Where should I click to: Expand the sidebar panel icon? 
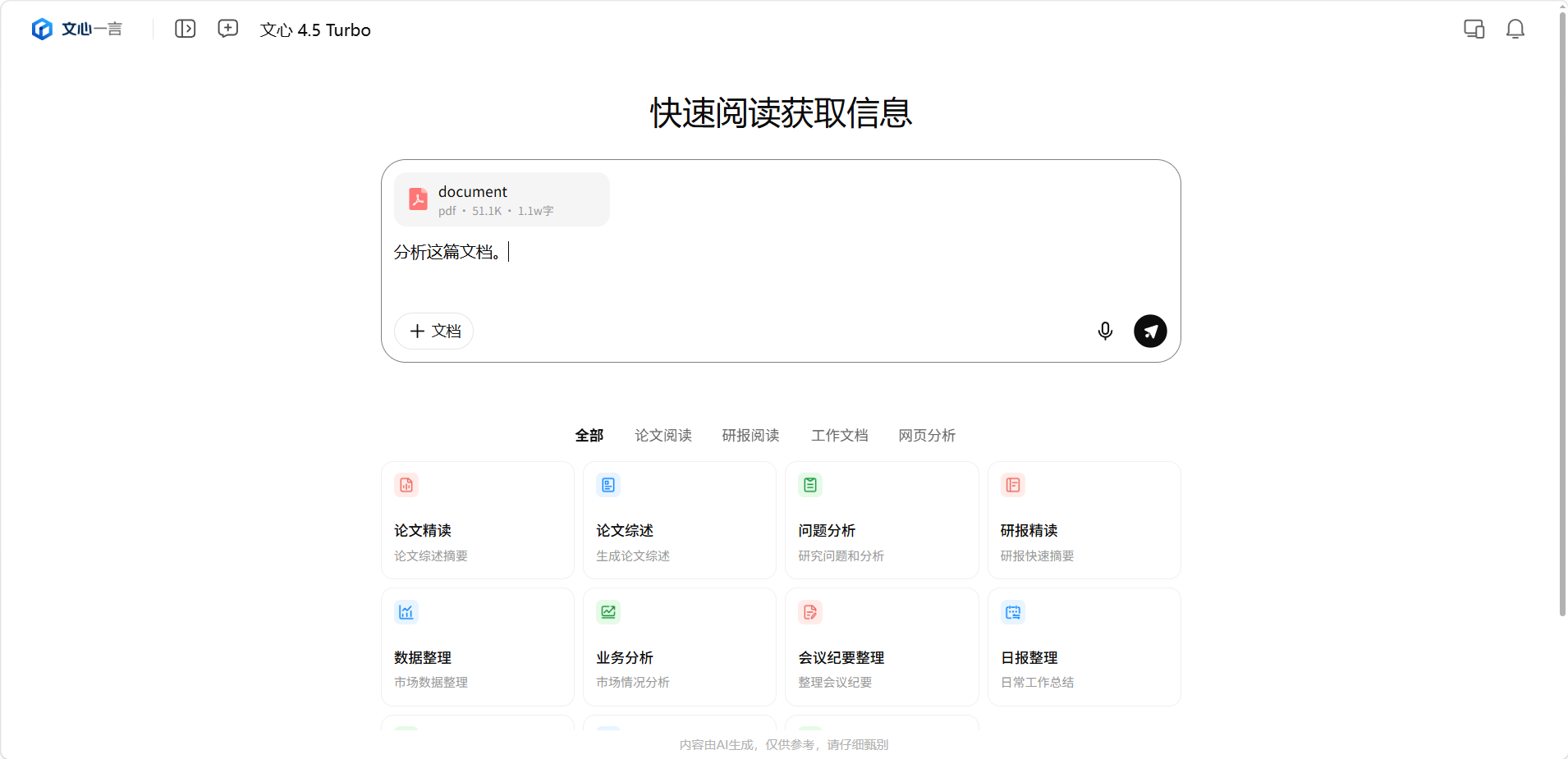click(x=186, y=29)
